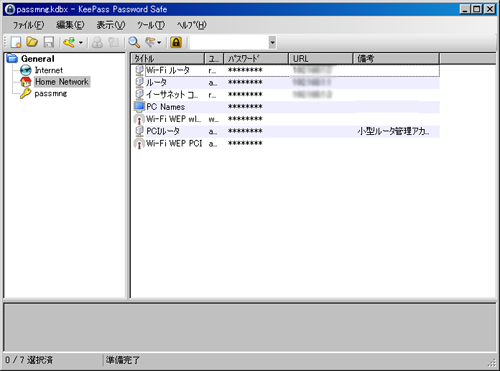This screenshot has width=500, height=371.
Task: Click the quick search input box
Action: tap(230, 43)
